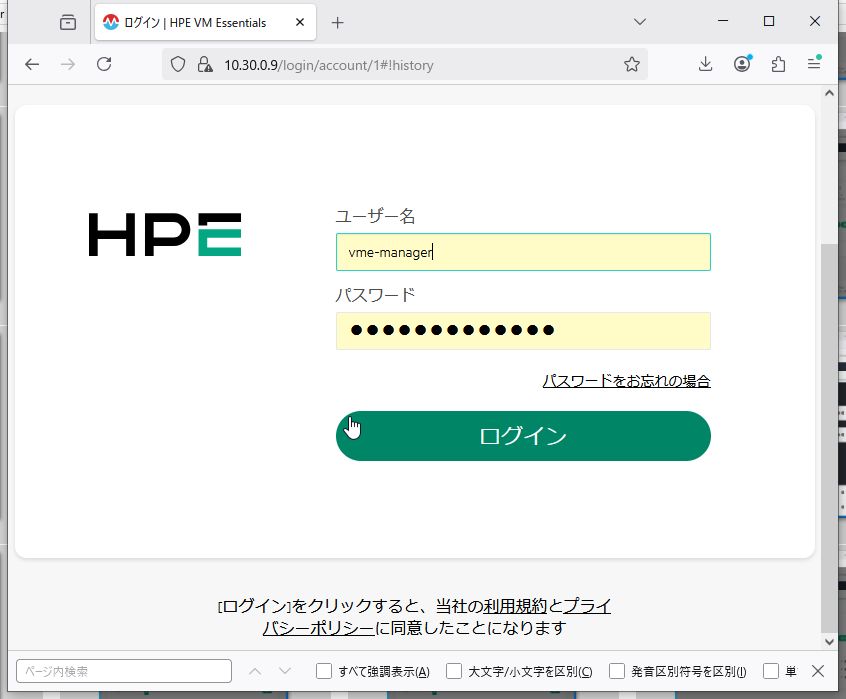Enable the すべて強調表示 checkbox

coord(324,671)
